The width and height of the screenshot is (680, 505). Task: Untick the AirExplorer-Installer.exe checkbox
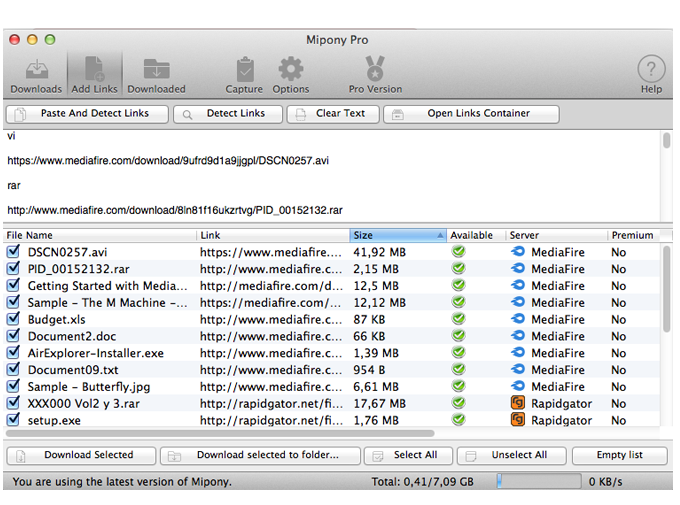pyautogui.click(x=13, y=352)
